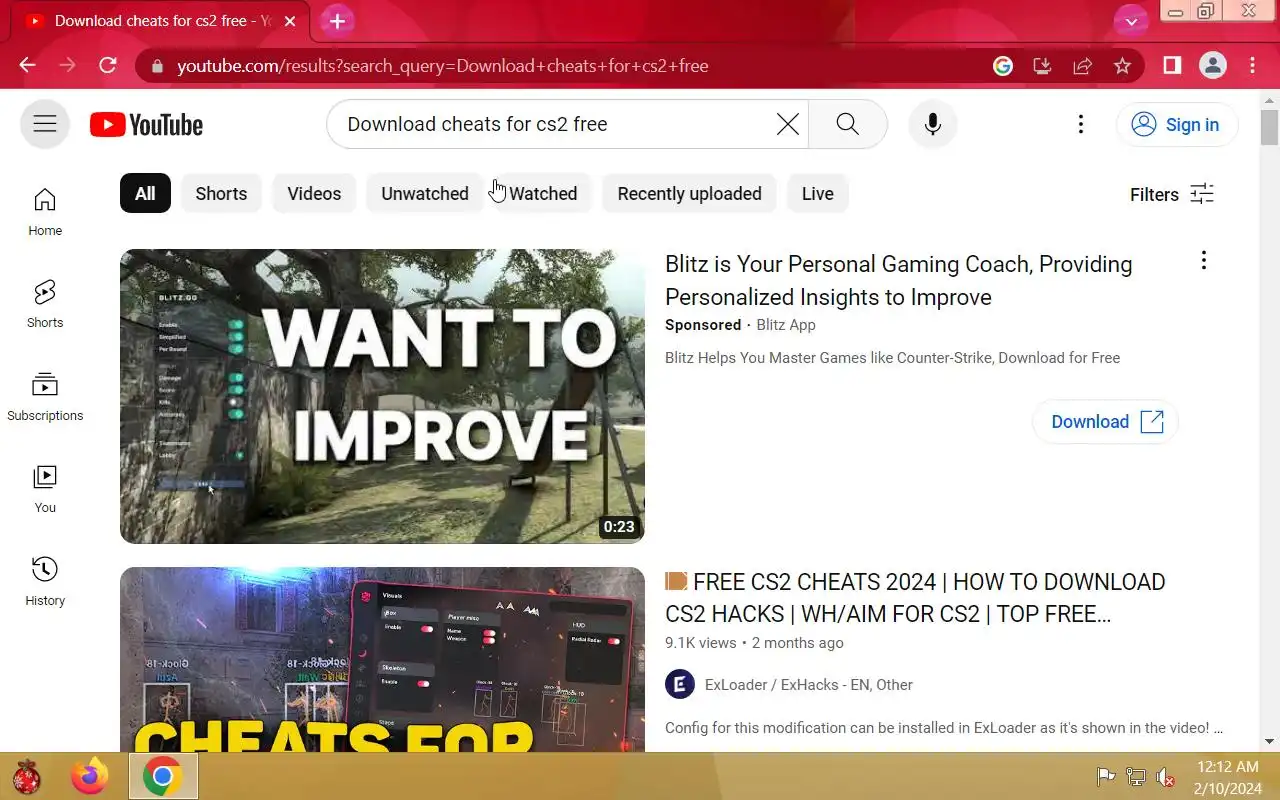This screenshot has width=1280, height=800.
Task: Click the address bar URL
Action: 443,66
